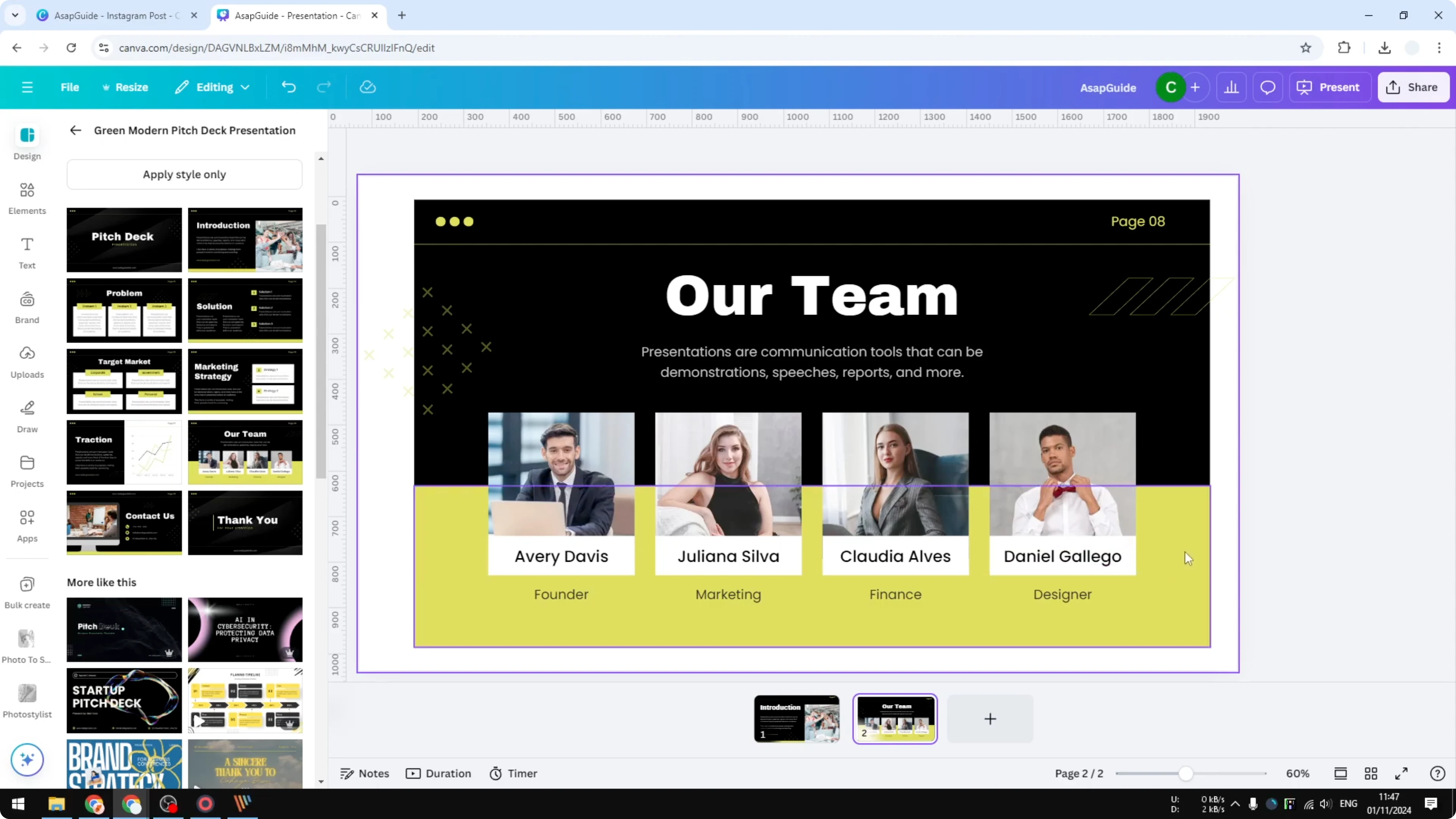Open the Text panel
1456x819 pixels.
point(27,252)
